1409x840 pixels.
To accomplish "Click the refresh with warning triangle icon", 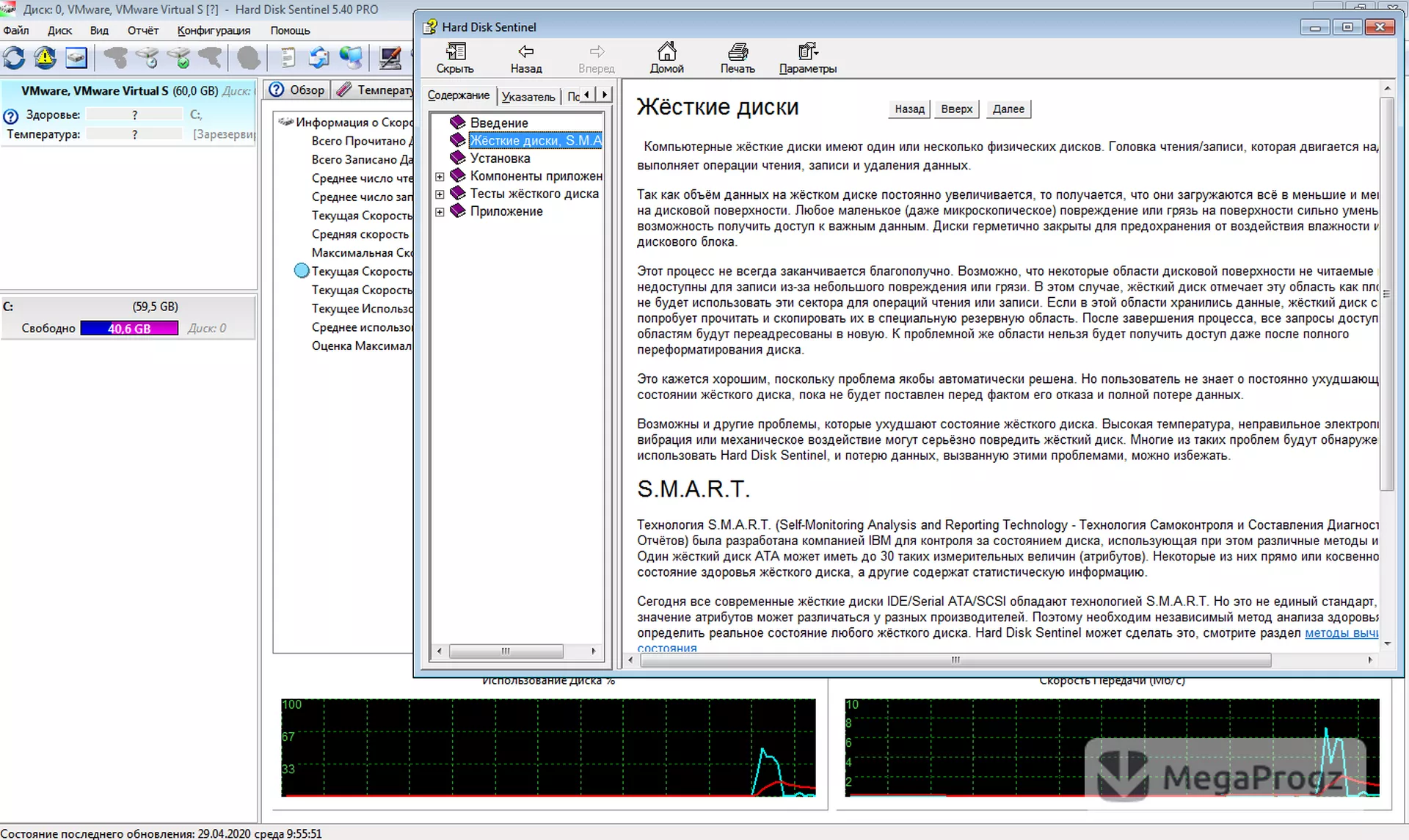I will [x=45, y=57].
